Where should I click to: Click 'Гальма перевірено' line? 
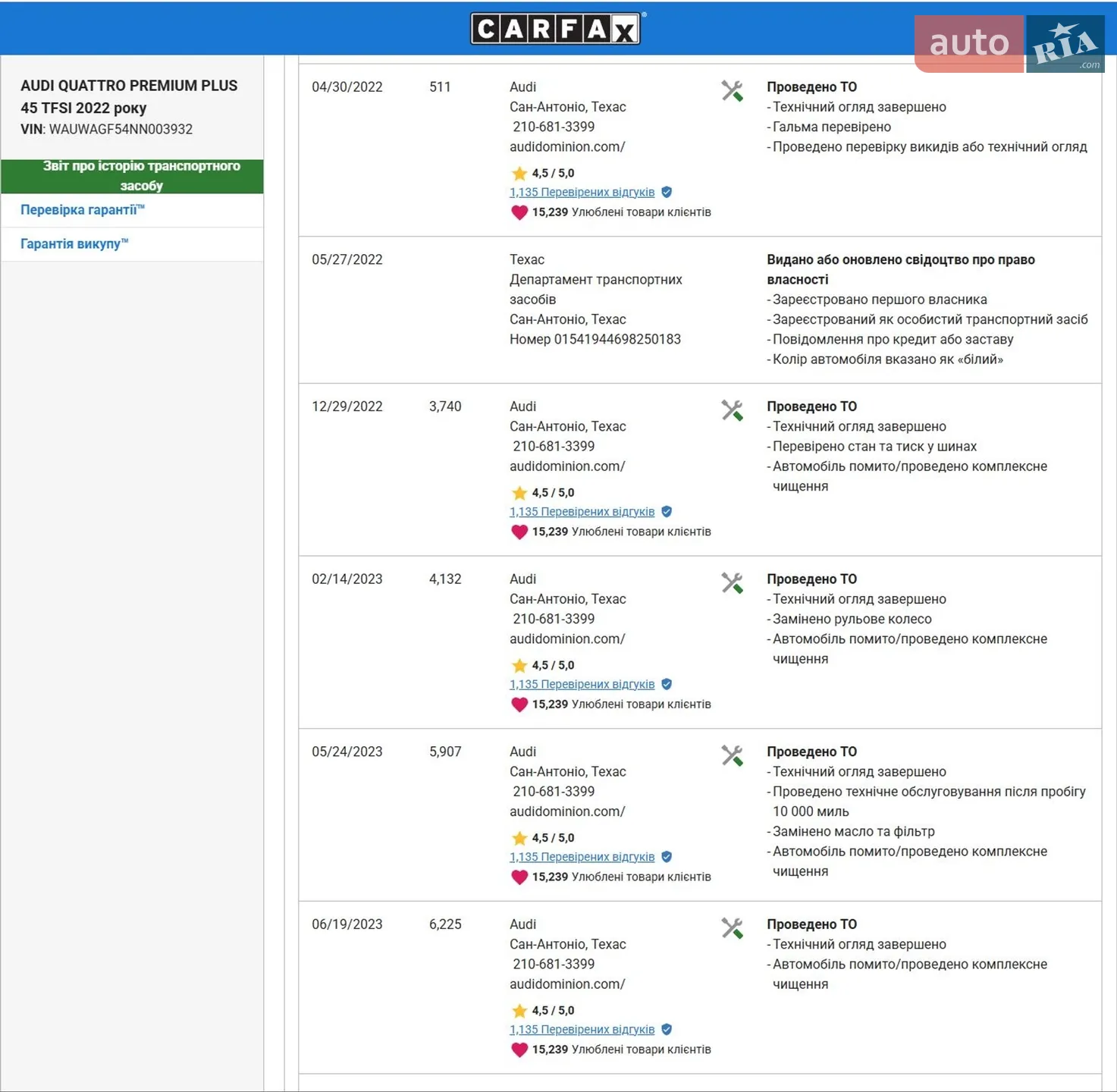pos(831,127)
